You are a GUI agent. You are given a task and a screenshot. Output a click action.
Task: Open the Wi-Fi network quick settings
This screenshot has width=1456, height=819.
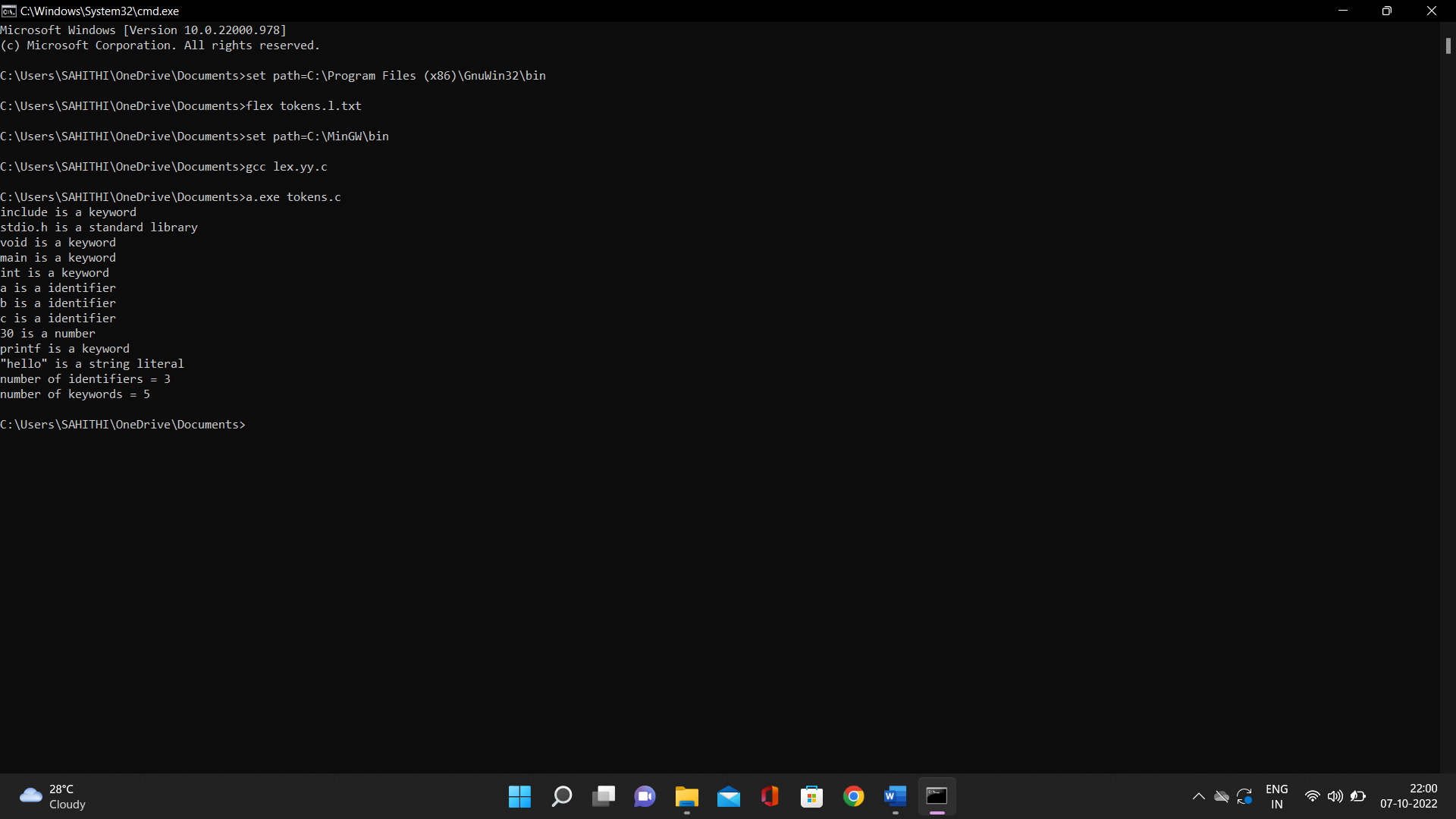pyautogui.click(x=1313, y=796)
